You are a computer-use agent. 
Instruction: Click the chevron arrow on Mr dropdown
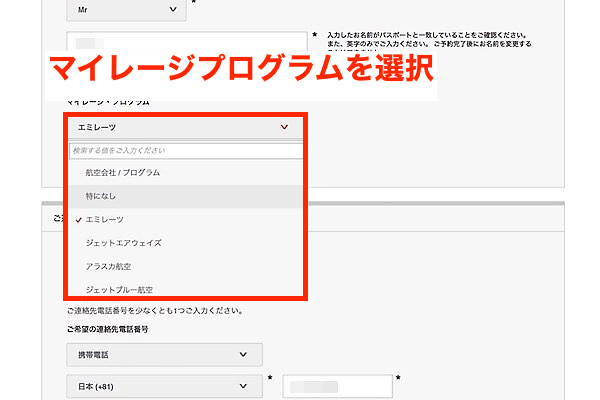coord(173,9)
